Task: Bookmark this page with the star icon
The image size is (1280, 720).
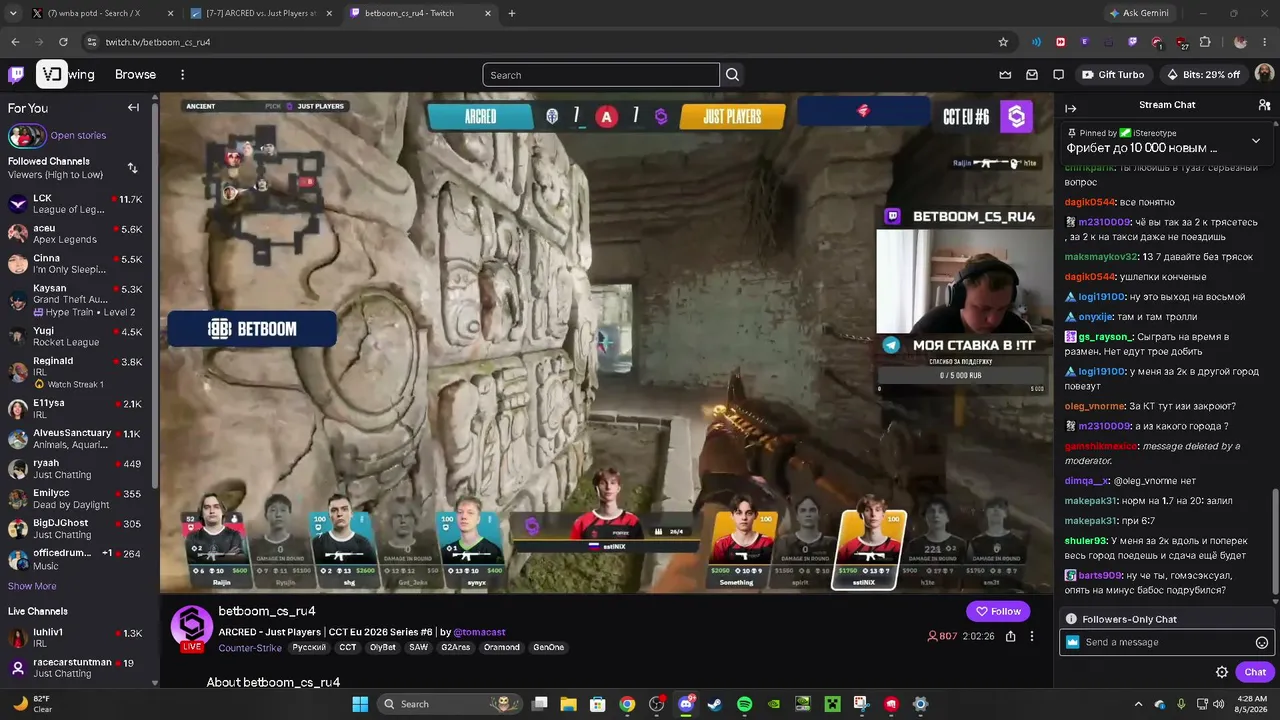Action: click(1003, 42)
